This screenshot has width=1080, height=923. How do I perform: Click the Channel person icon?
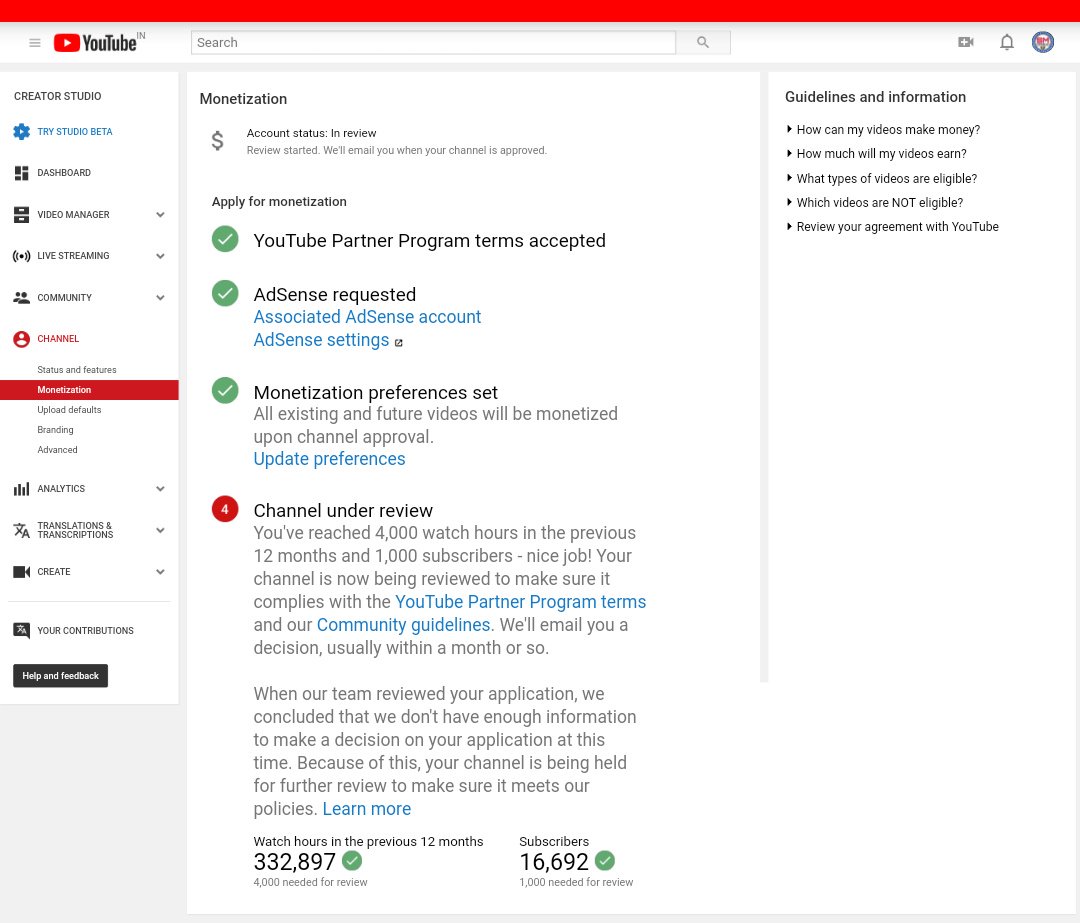(x=21, y=339)
